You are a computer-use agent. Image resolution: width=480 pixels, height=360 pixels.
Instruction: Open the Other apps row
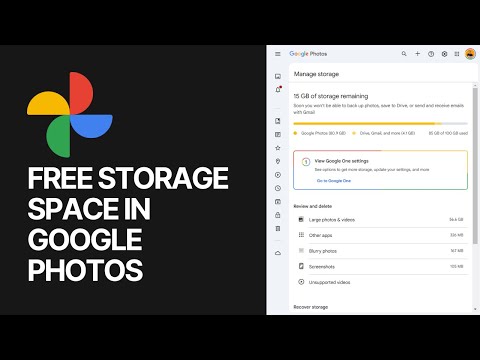tap(381, 235)
